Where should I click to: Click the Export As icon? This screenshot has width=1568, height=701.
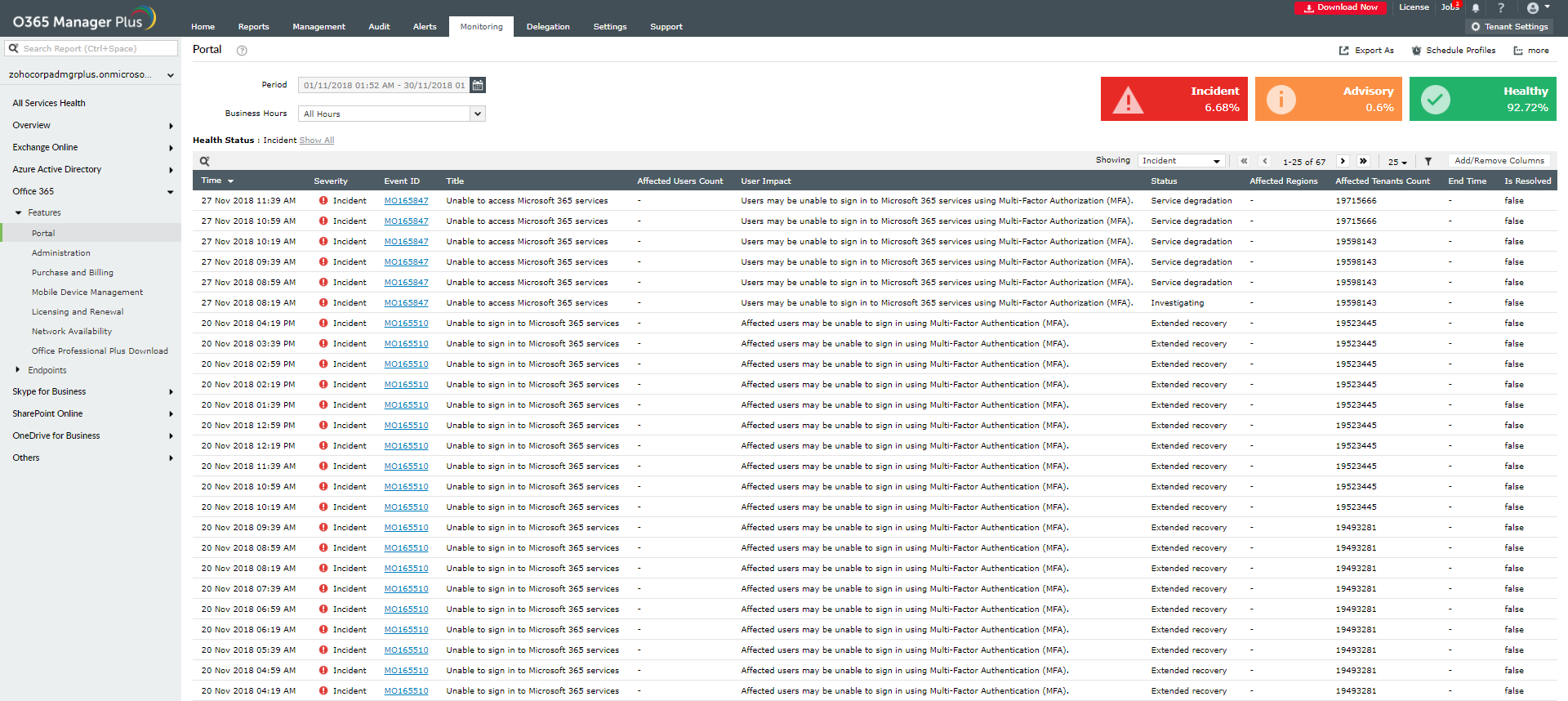1344,51
